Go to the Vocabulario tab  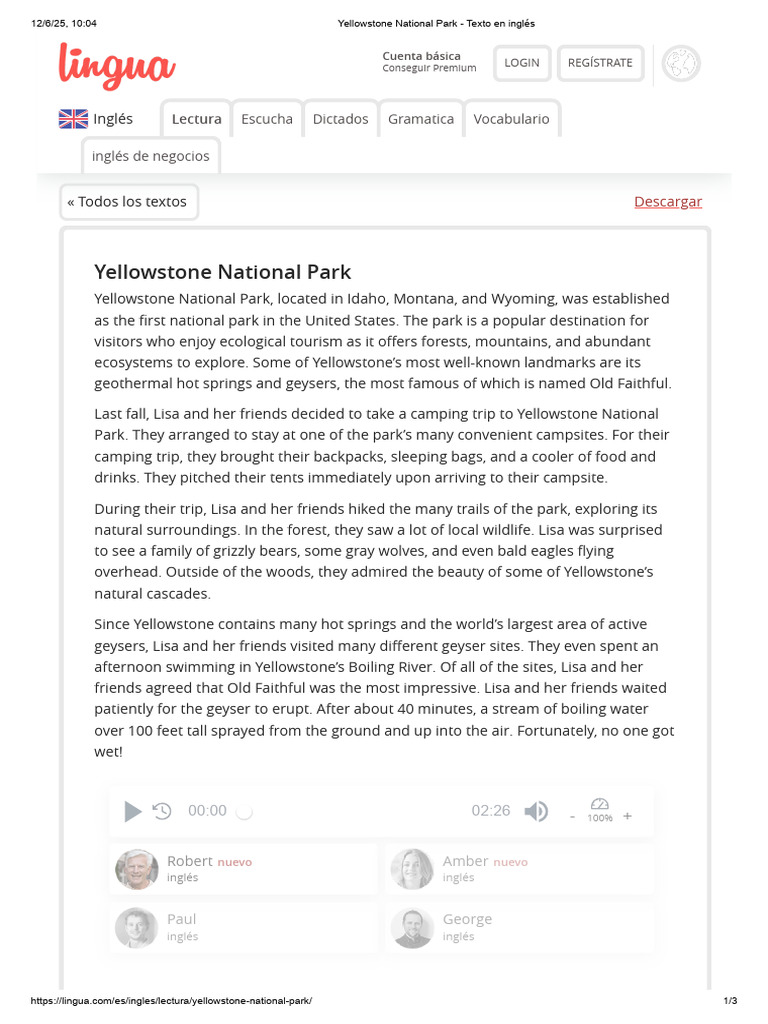click(511, 119)
